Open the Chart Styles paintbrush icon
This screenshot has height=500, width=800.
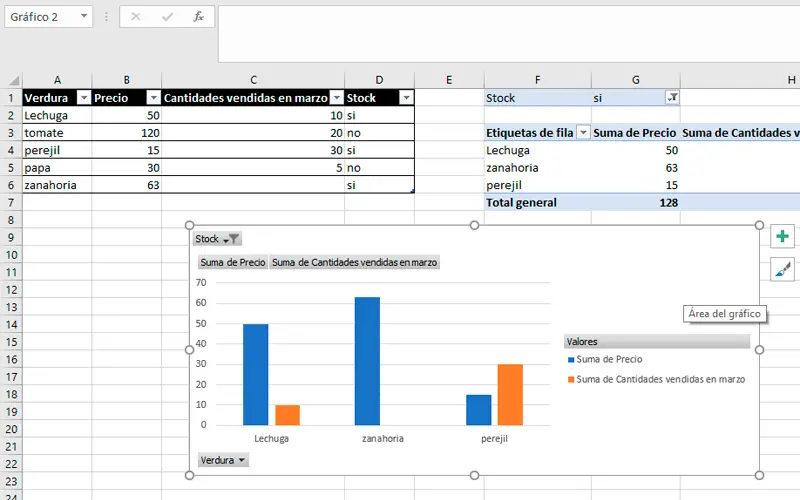[782, 269]
